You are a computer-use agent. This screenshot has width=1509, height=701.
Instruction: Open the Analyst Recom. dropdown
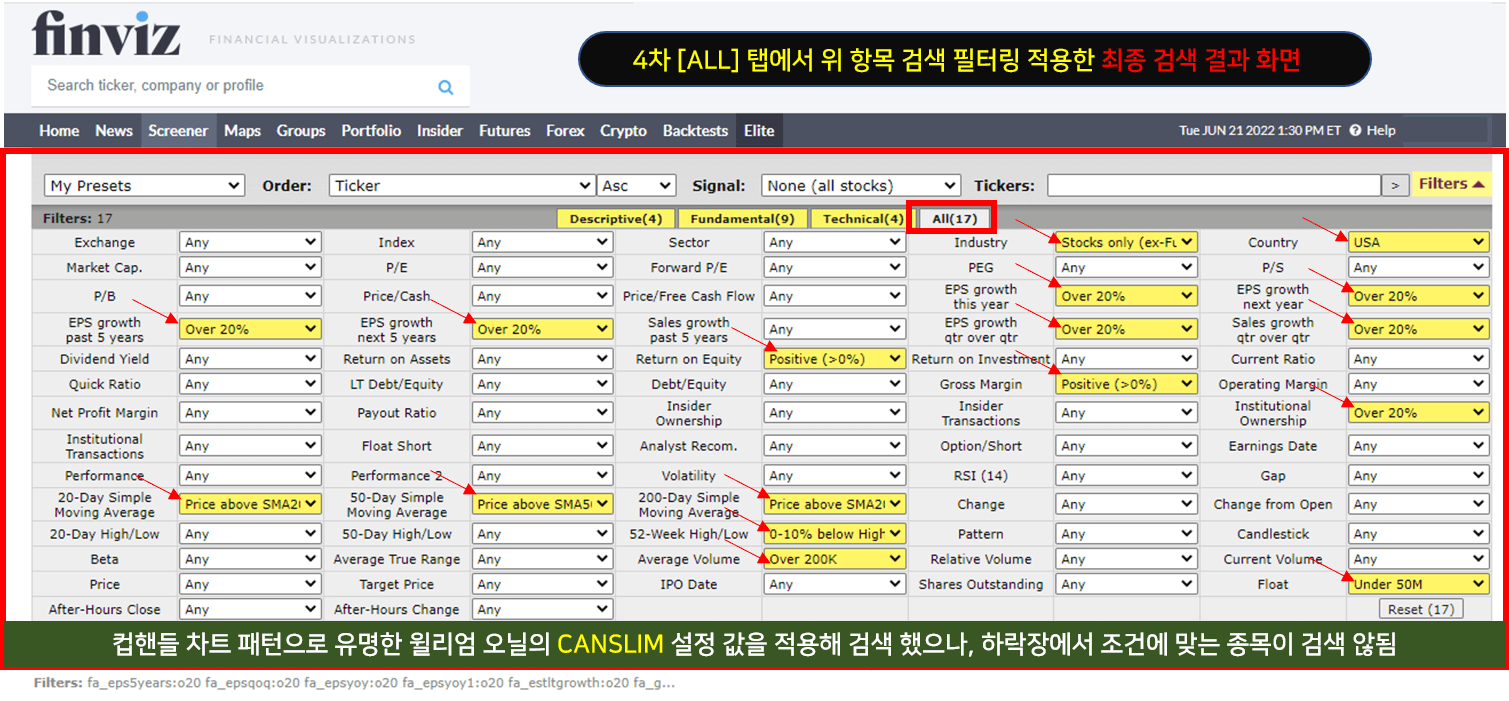(x=834, y=446)
